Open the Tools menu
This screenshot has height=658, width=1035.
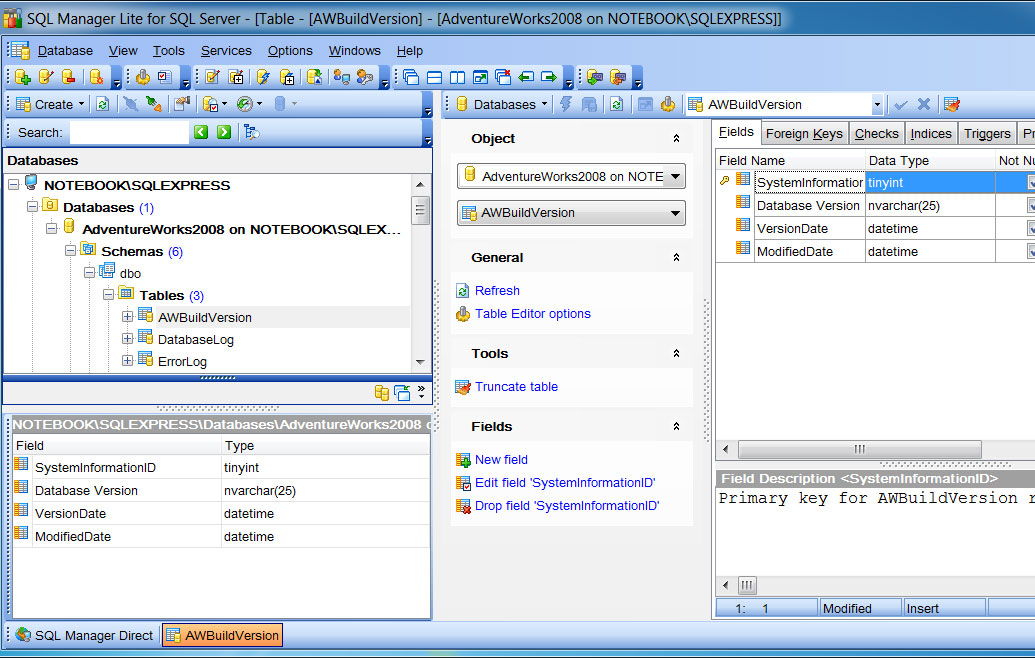(168, 51)
